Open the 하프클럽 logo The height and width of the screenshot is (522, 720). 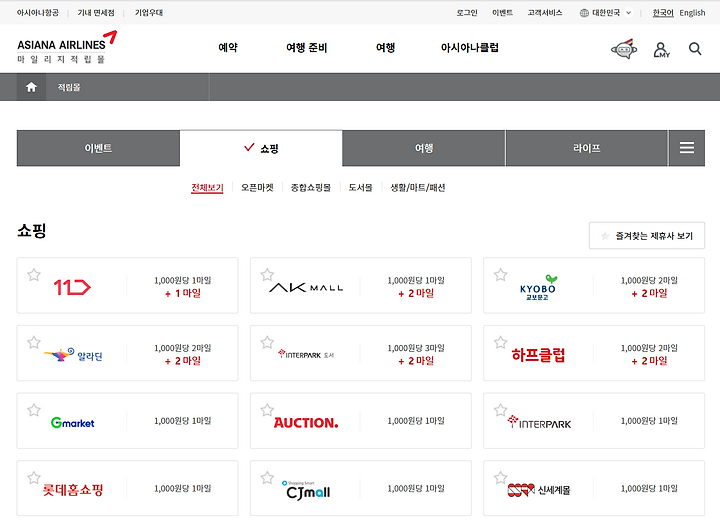point(538,355)
